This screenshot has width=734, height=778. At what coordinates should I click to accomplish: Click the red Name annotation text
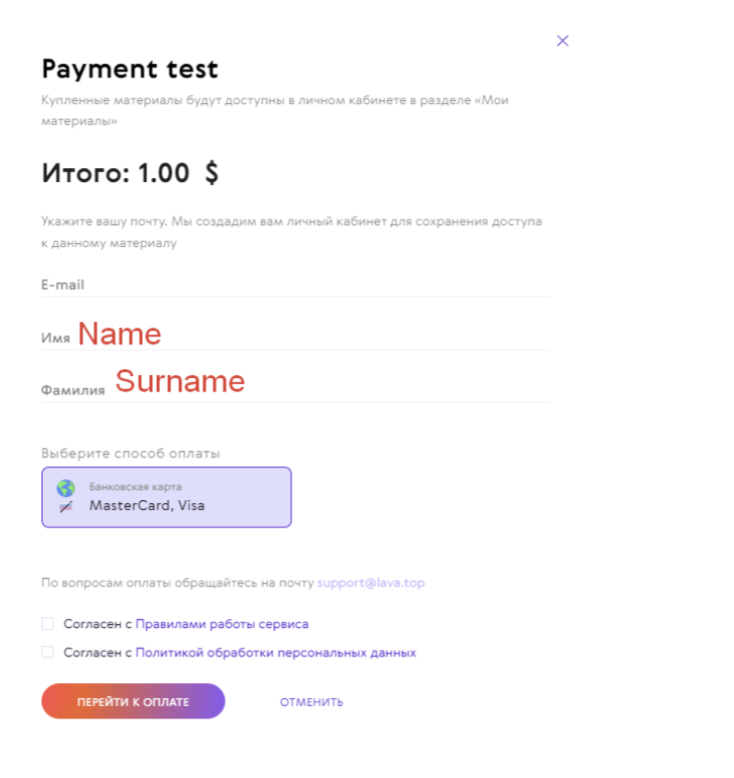(x=120, y=333)
